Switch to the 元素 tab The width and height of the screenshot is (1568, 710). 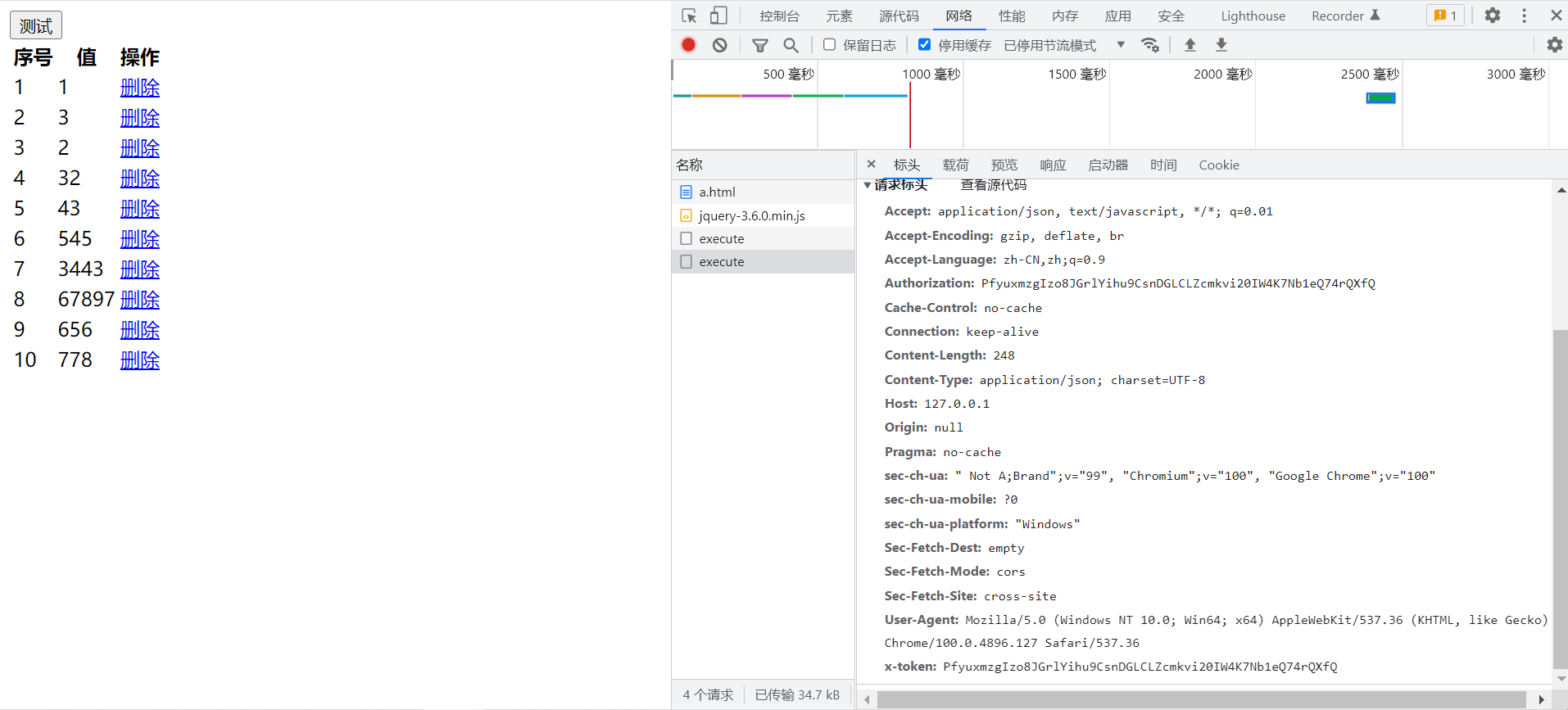pos(839,16)
